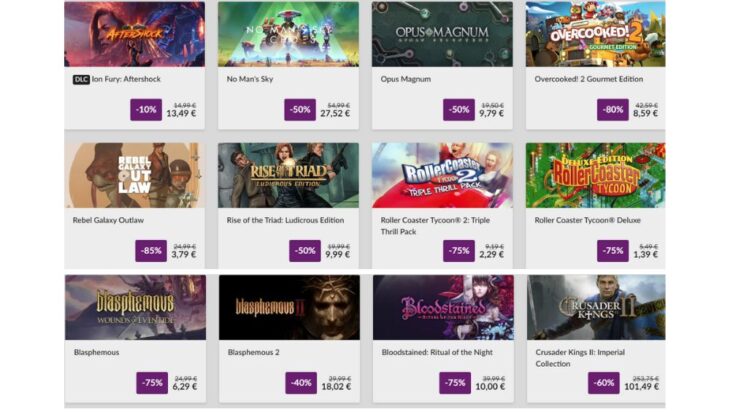Image resolution: width=730 pixels, height=412 pixels.
Task: Click the -85% badge on Rebel Galaxy Outlaw
Action: [x=151, y=251]
